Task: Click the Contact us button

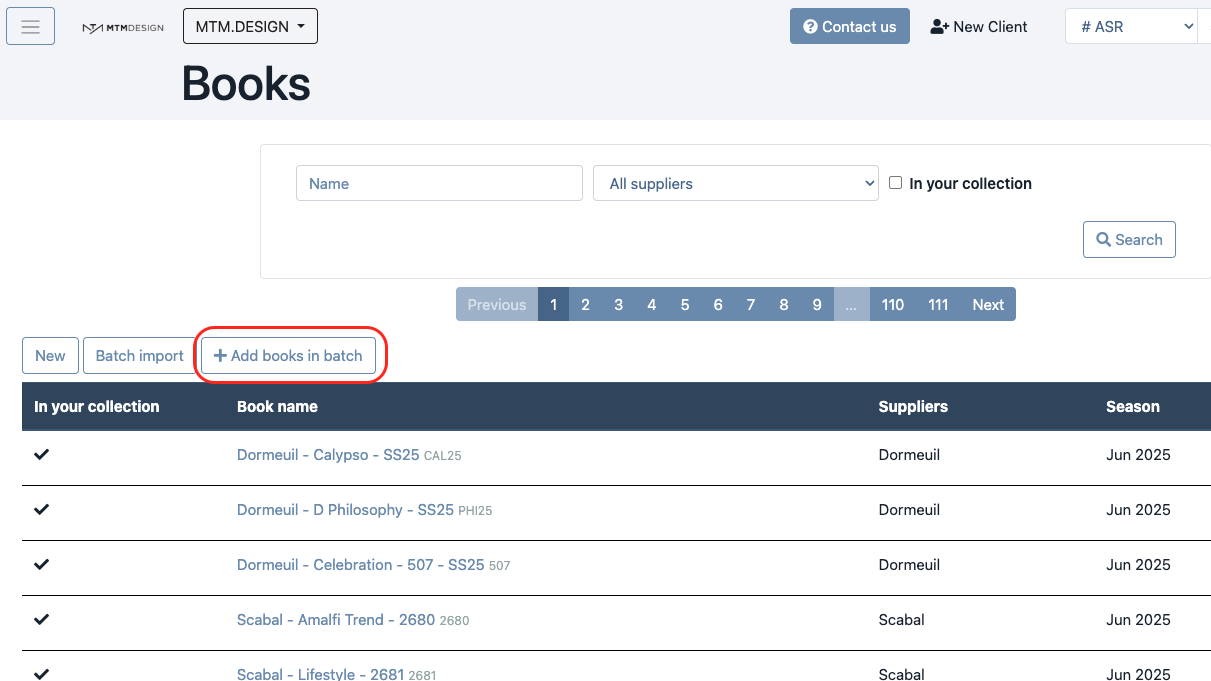Action: click(850, 27)
